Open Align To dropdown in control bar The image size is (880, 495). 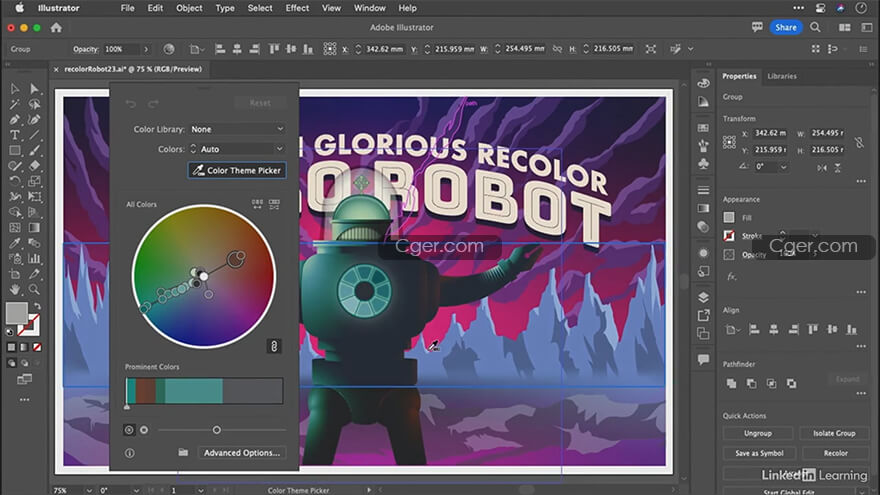click(196, 49)
